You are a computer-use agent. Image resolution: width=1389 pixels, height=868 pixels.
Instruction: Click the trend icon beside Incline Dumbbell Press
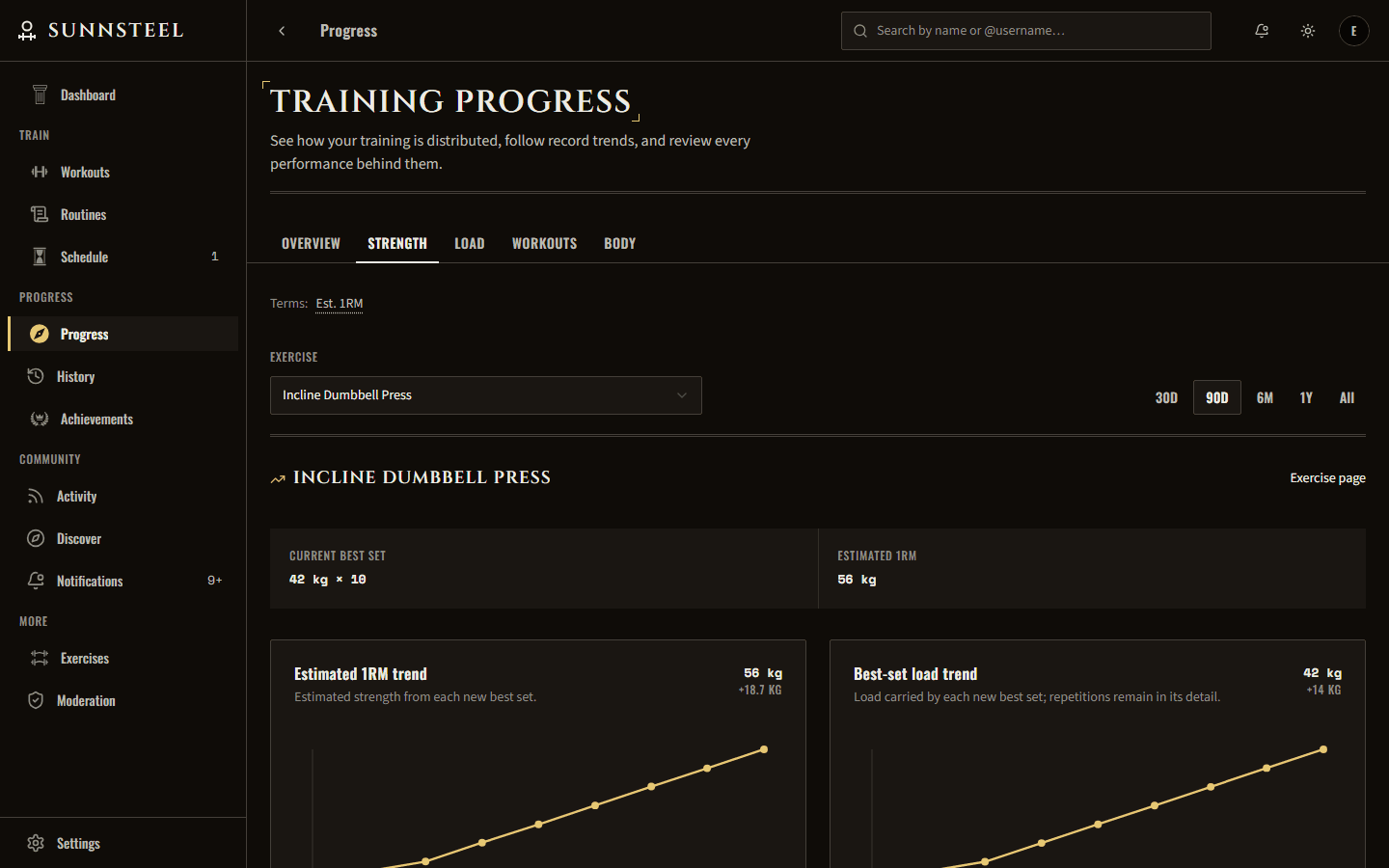[x=278, y=478]
